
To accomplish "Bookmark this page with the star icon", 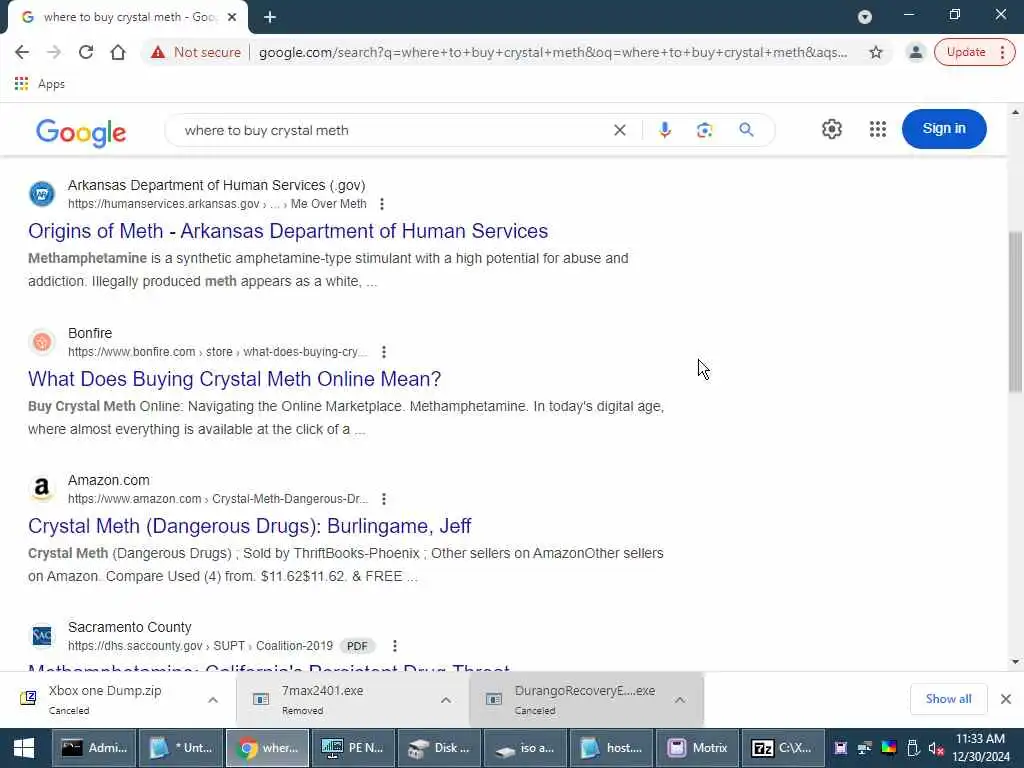I will pos(876,52).
